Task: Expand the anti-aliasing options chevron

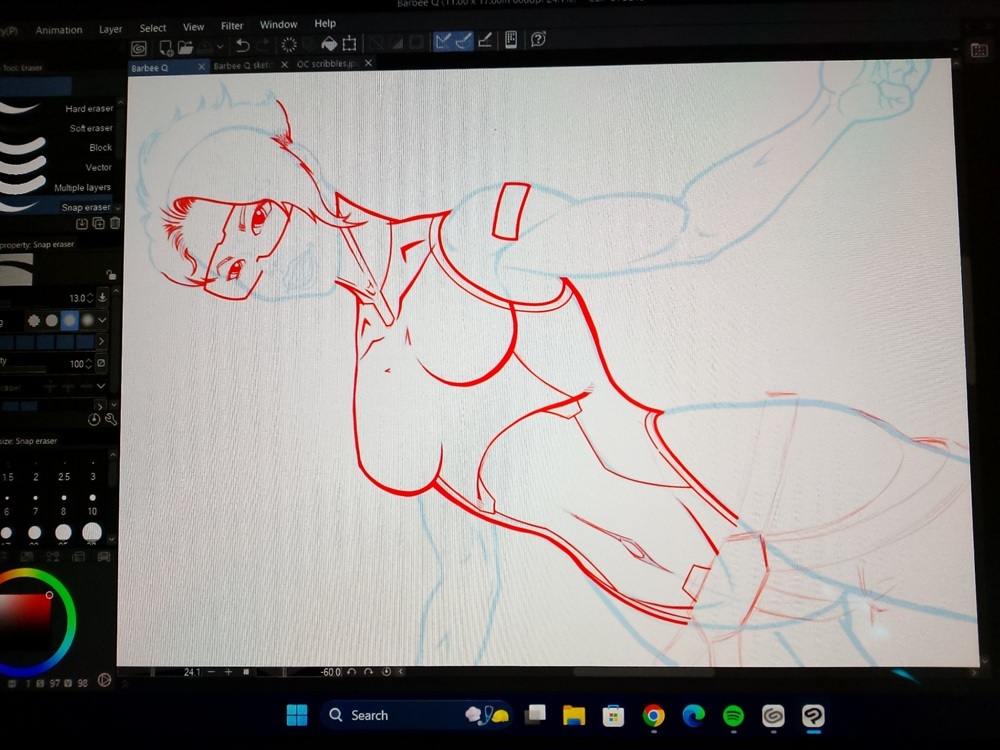Action: click(x=102, y=320)
